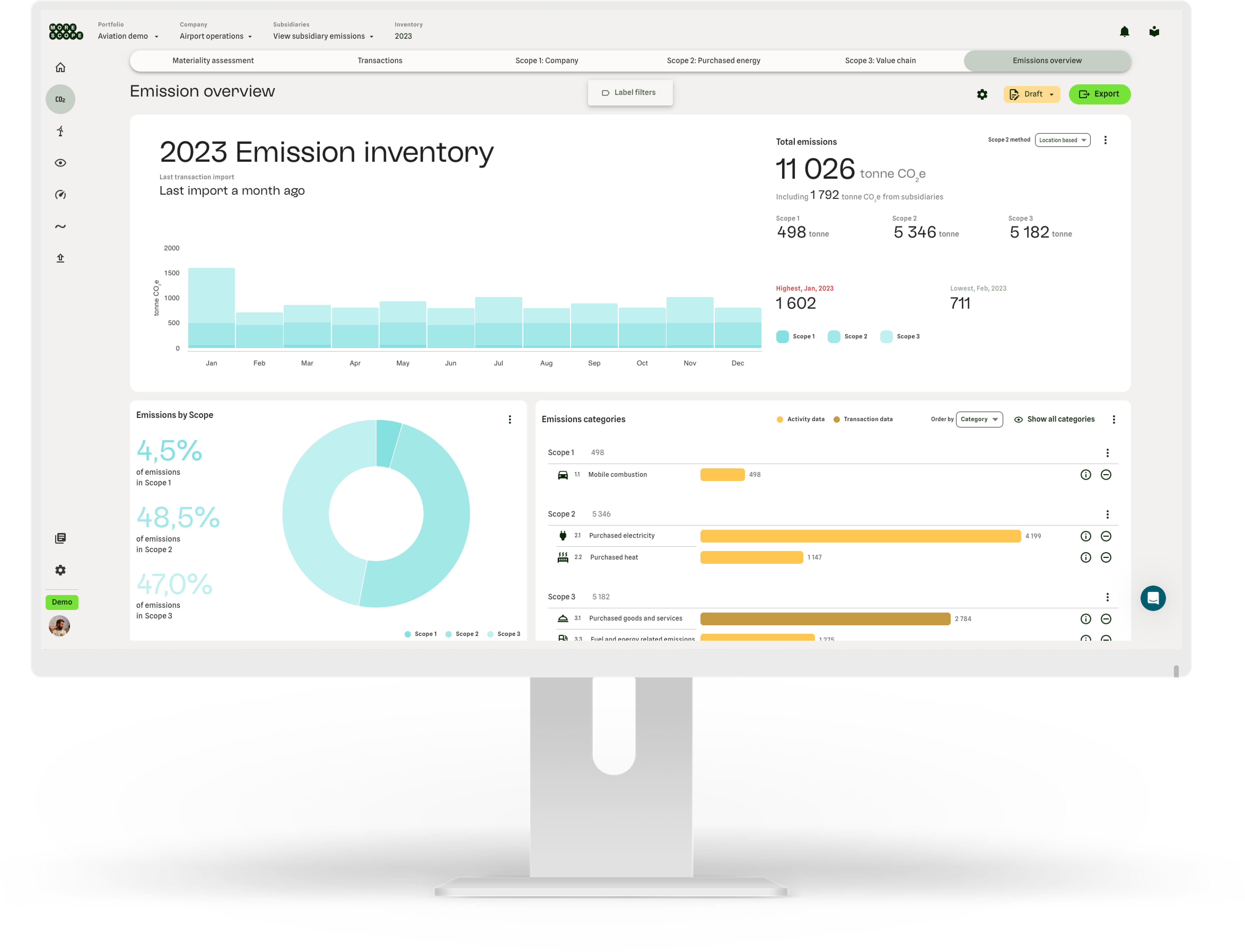Open the Label filters button
The width and height of the screenshot is (1245, 952).
(x=630, y=92)
